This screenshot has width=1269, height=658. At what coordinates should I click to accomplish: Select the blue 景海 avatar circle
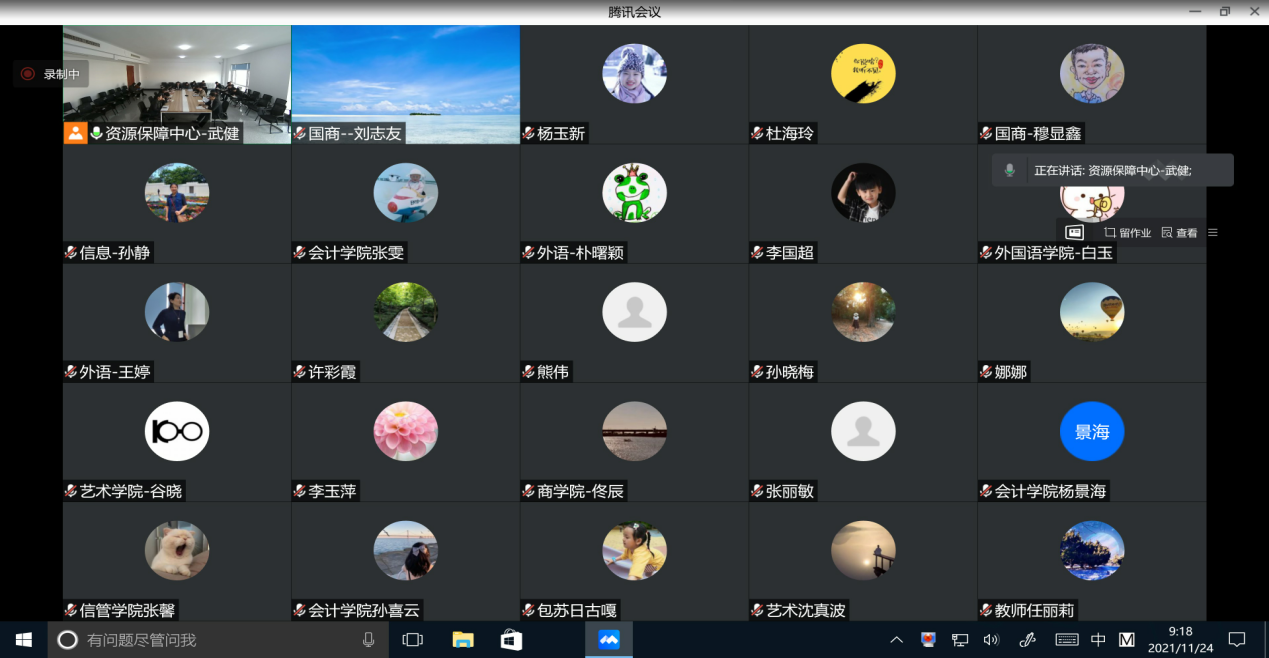[1092, 432]
